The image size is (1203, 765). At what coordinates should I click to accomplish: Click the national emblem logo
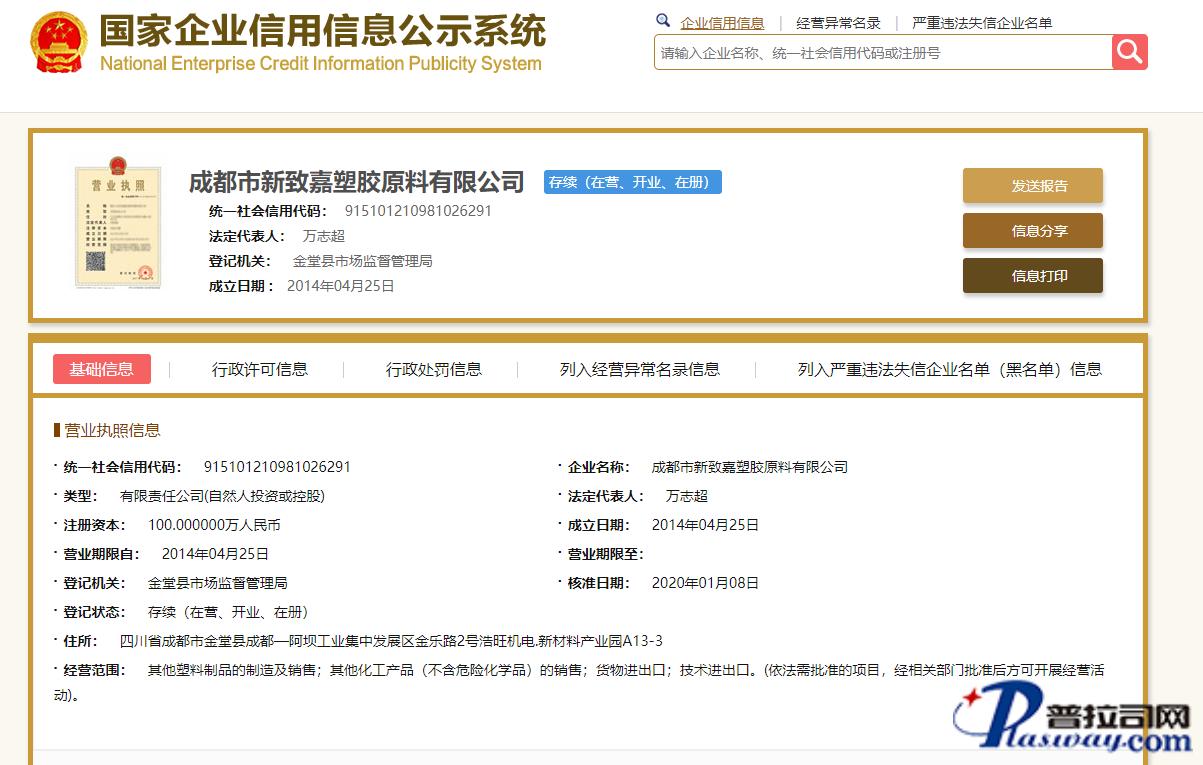pyautogui.click(x=59, y=43)
